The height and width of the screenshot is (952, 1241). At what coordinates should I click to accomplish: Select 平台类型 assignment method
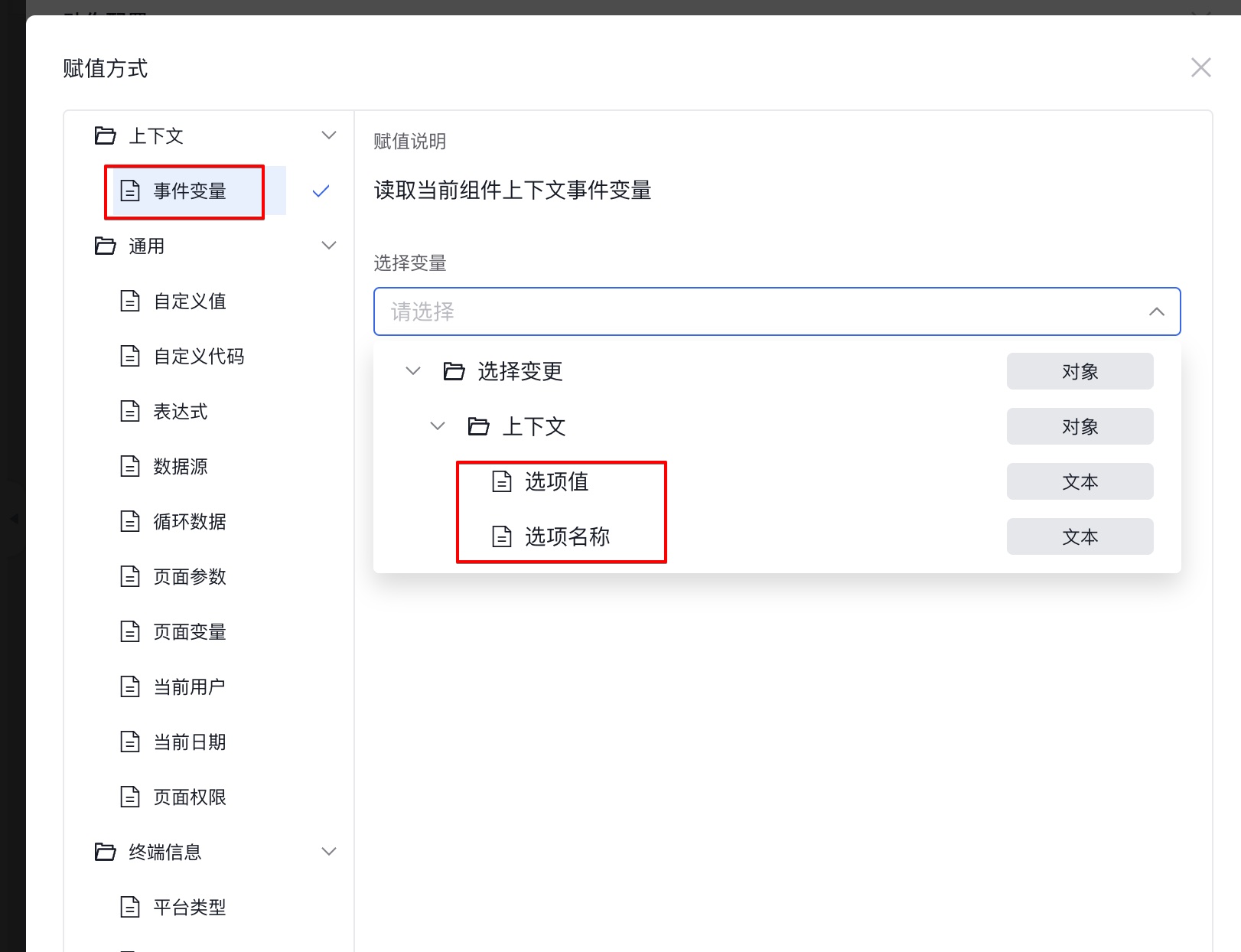(190, 907)
